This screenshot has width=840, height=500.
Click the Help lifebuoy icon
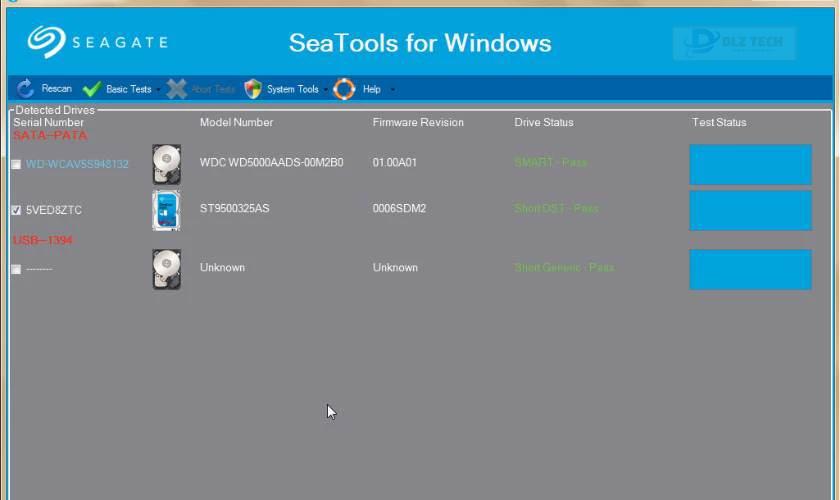[x=344, y=89]
